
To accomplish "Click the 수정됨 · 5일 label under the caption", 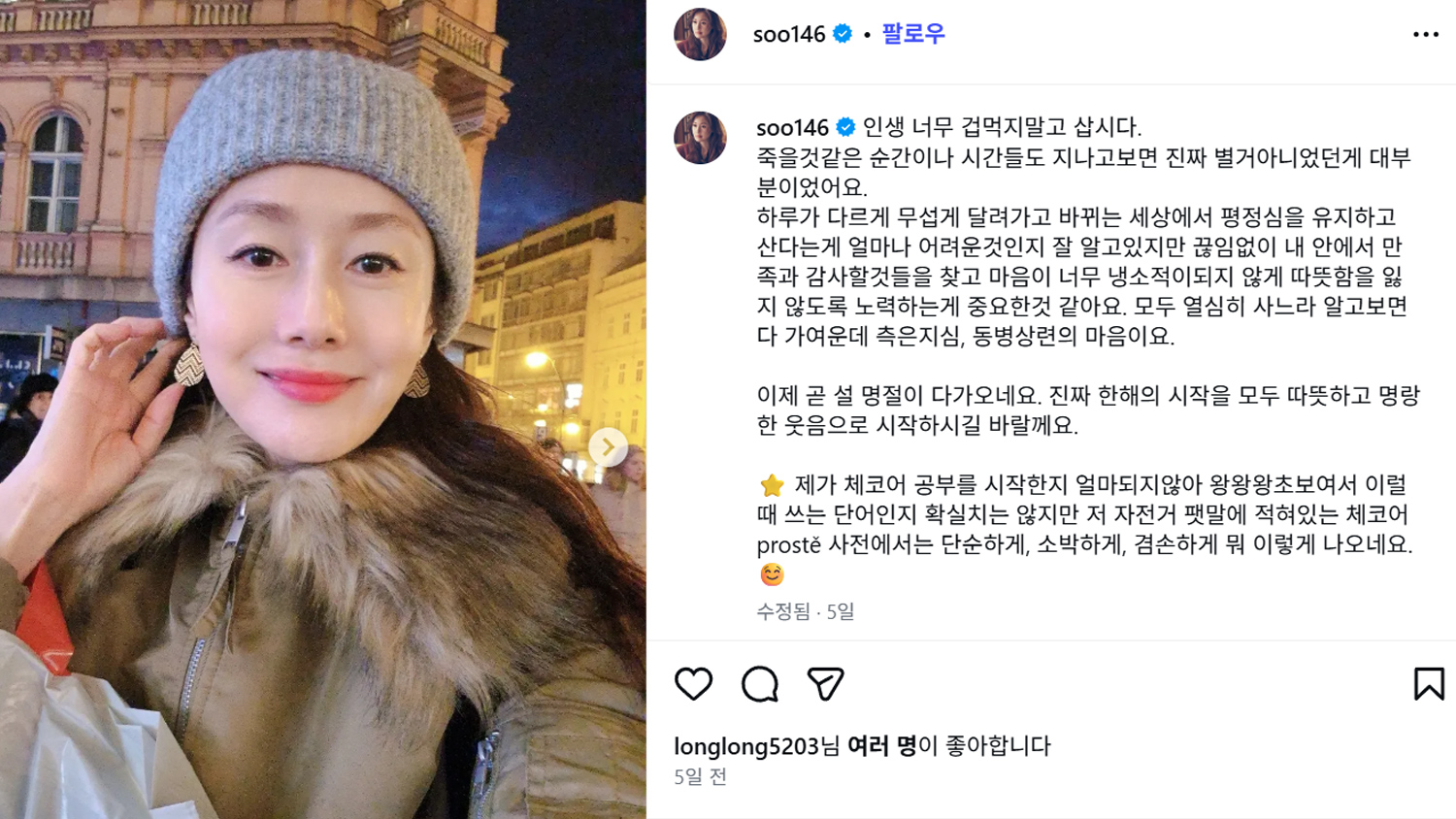I will point(806,611).
